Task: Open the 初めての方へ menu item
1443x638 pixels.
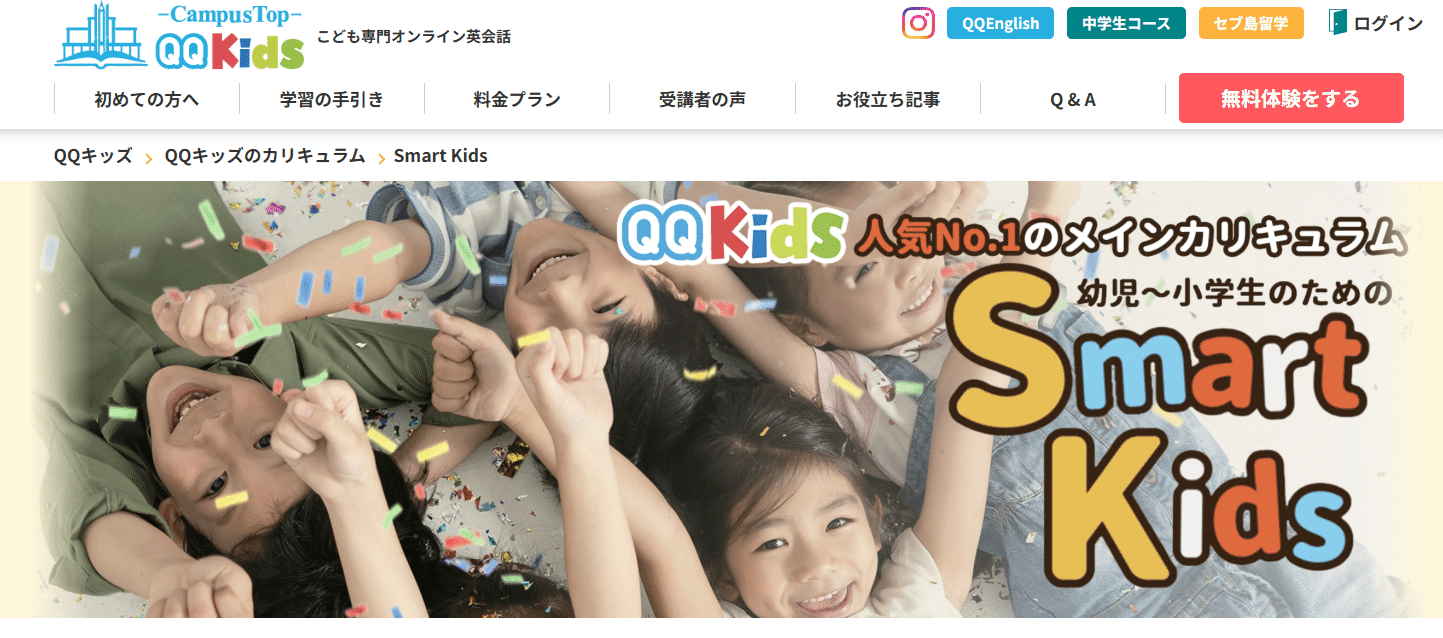Action: (147, 99)
